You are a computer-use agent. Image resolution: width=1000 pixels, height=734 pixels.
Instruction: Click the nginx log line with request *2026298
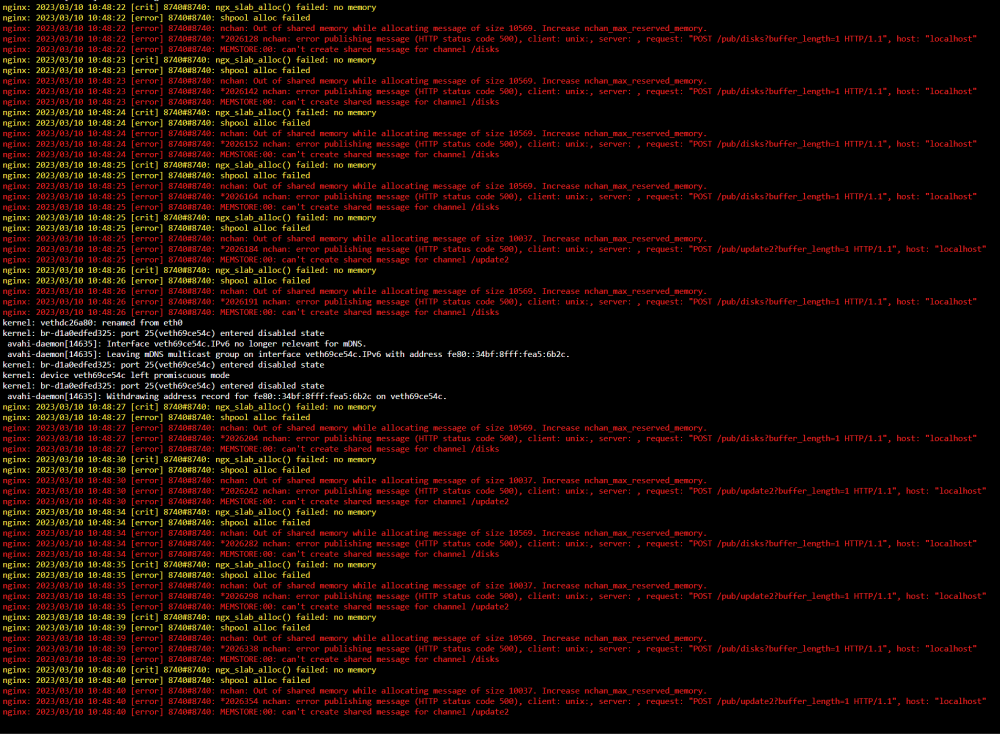click(494, 596)
